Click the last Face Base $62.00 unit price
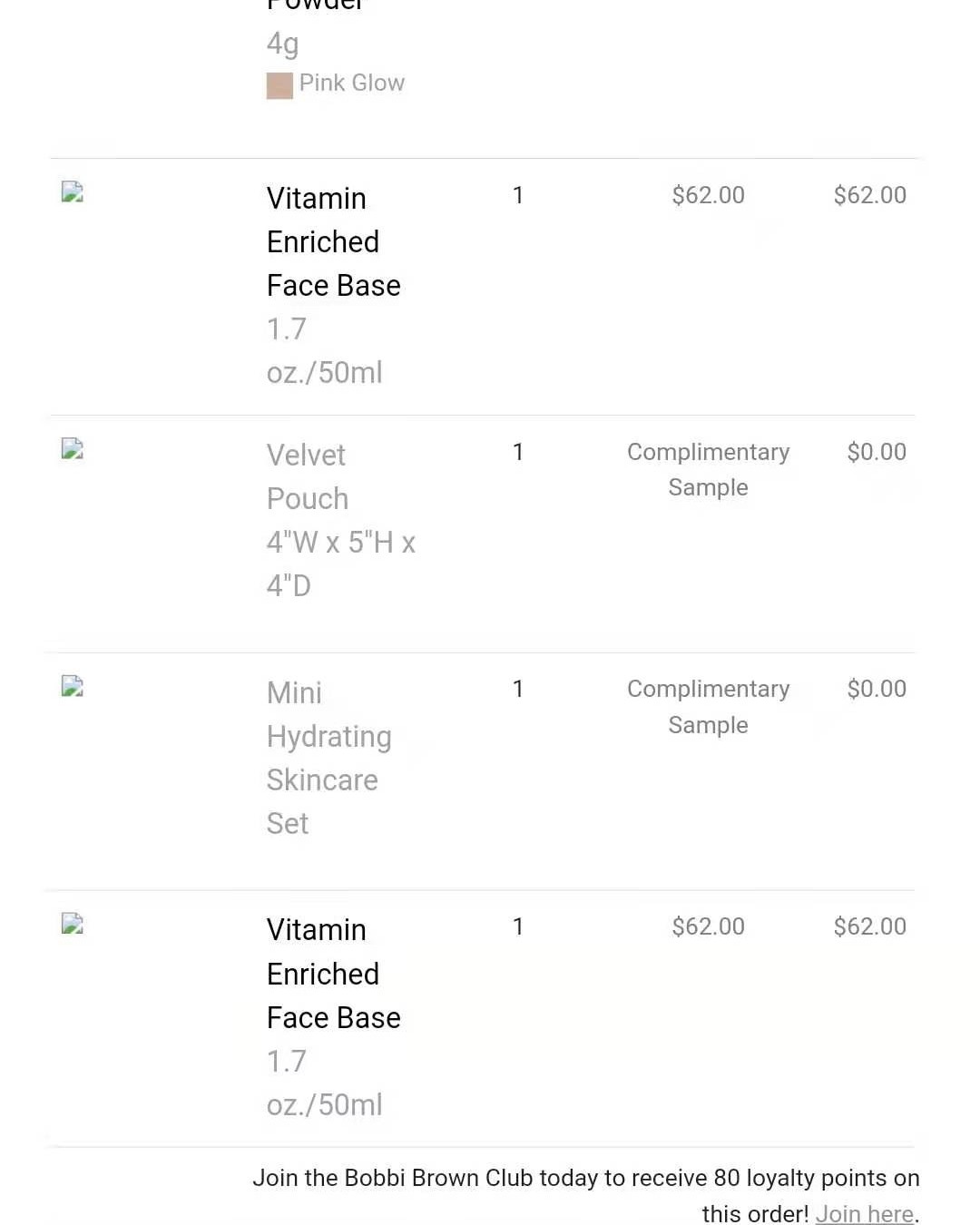Viewport: 980px width, 1225px height. pyautogui.click(x=708, y=926)
